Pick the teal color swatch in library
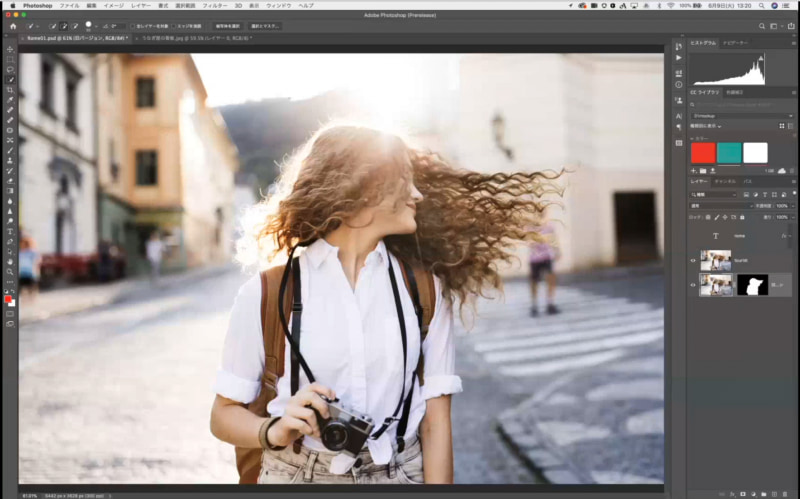 [x=729, y=152]
